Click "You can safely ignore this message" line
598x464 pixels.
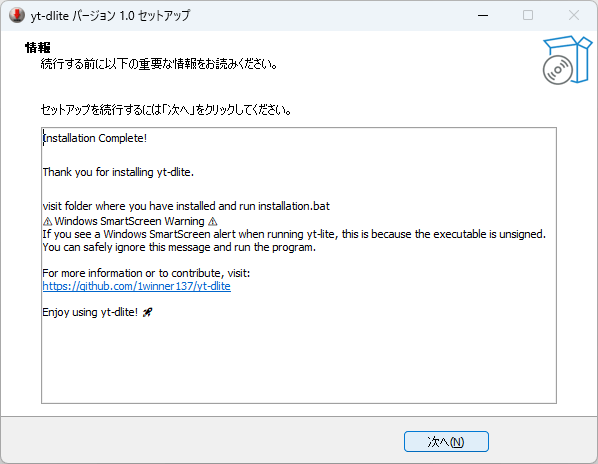coord(179,247)
